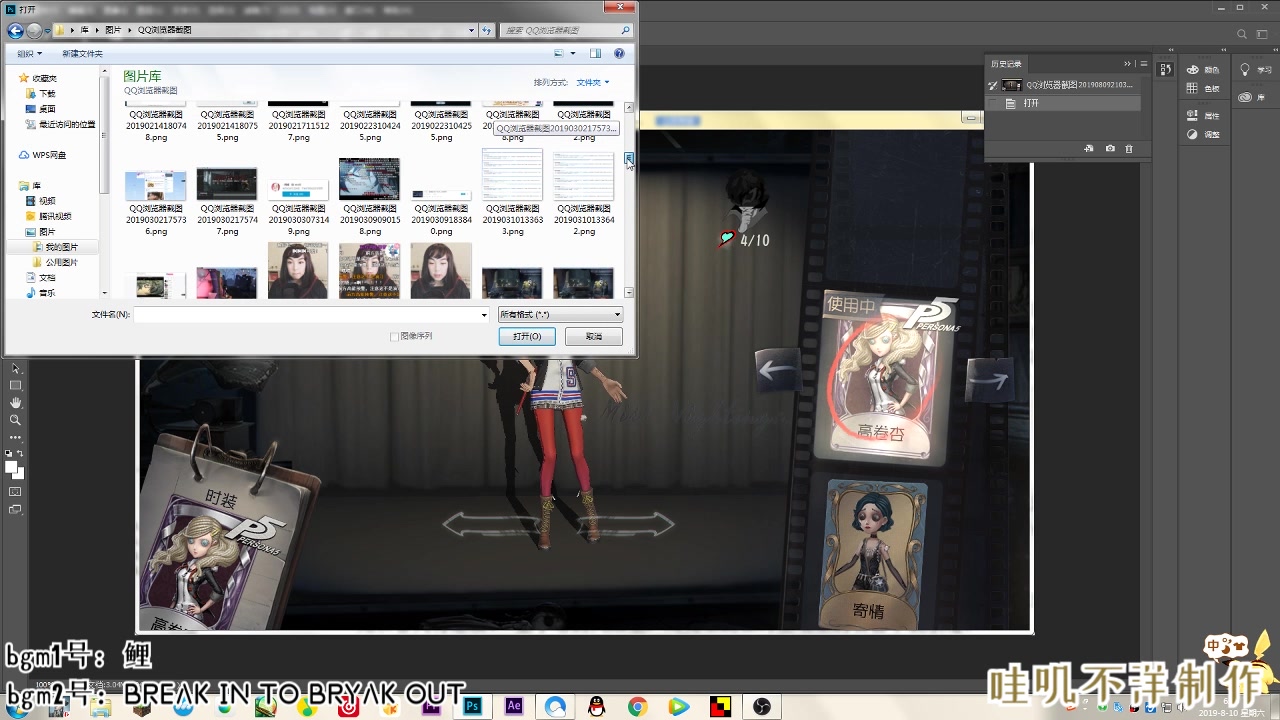The width and height of the screenshot is (1280, 720).
Task: Select the Zoom tool in Photoshop toolbar
Action: coord(15,420)
